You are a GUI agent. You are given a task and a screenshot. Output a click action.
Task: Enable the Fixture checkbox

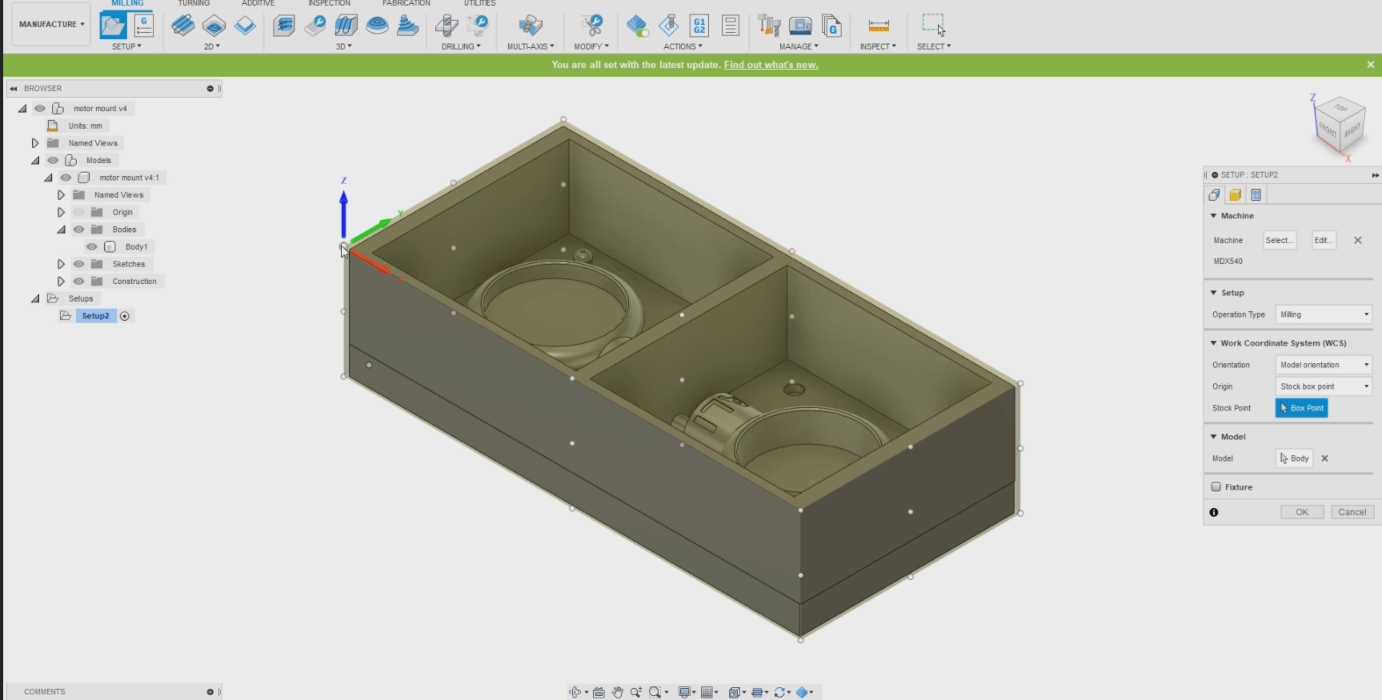coord(1216,487)
